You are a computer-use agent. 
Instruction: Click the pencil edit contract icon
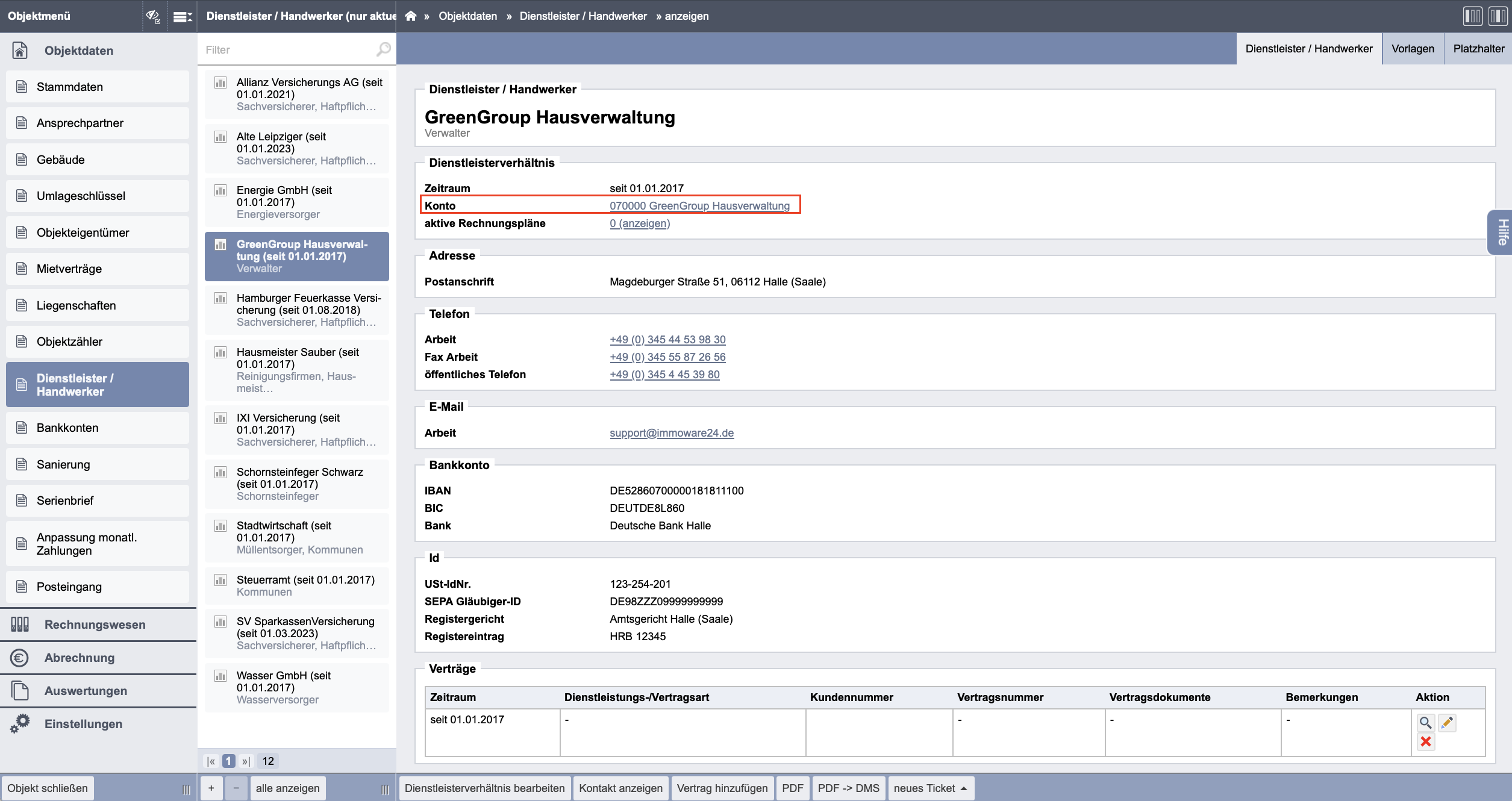tap(1447, 722)
